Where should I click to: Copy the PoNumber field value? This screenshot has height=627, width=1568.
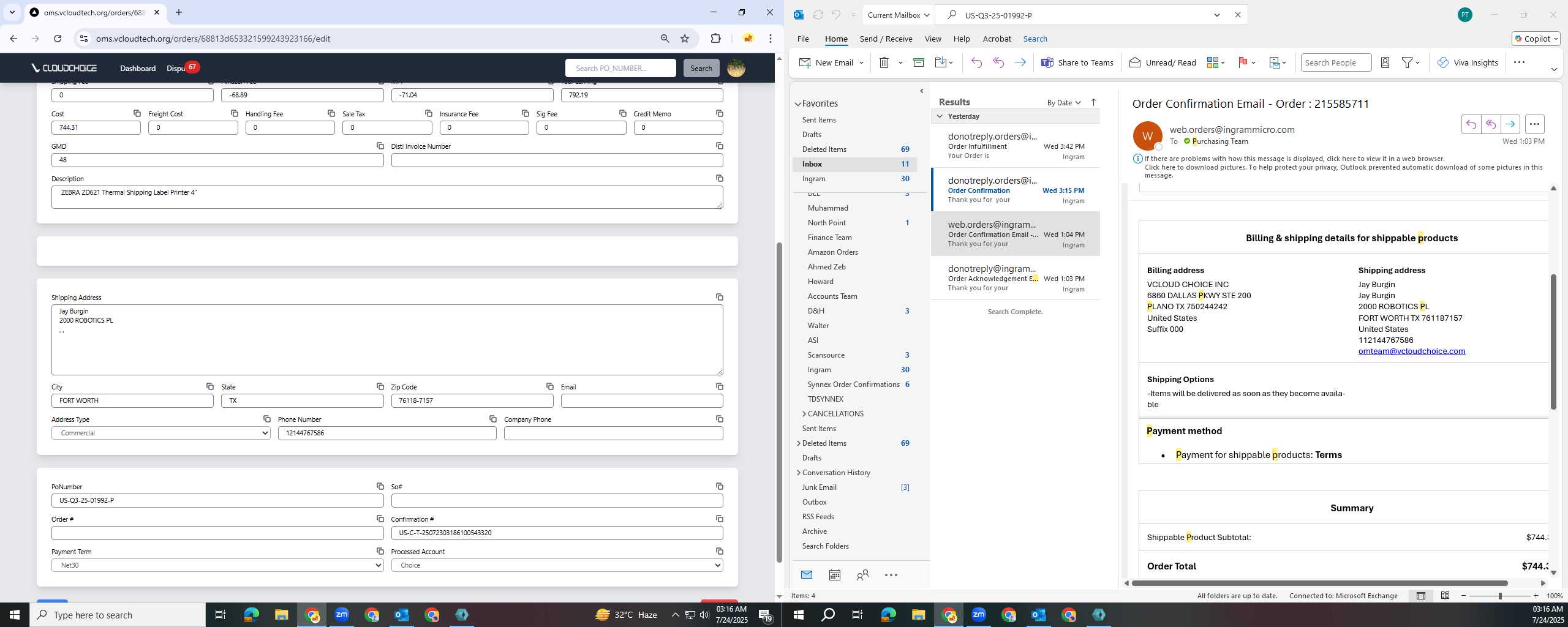380,486
